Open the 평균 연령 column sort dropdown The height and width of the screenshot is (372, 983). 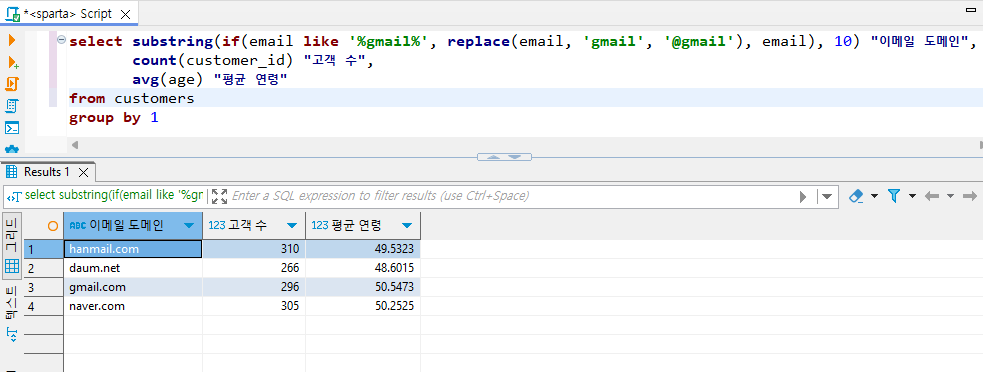tap(407, 226)
